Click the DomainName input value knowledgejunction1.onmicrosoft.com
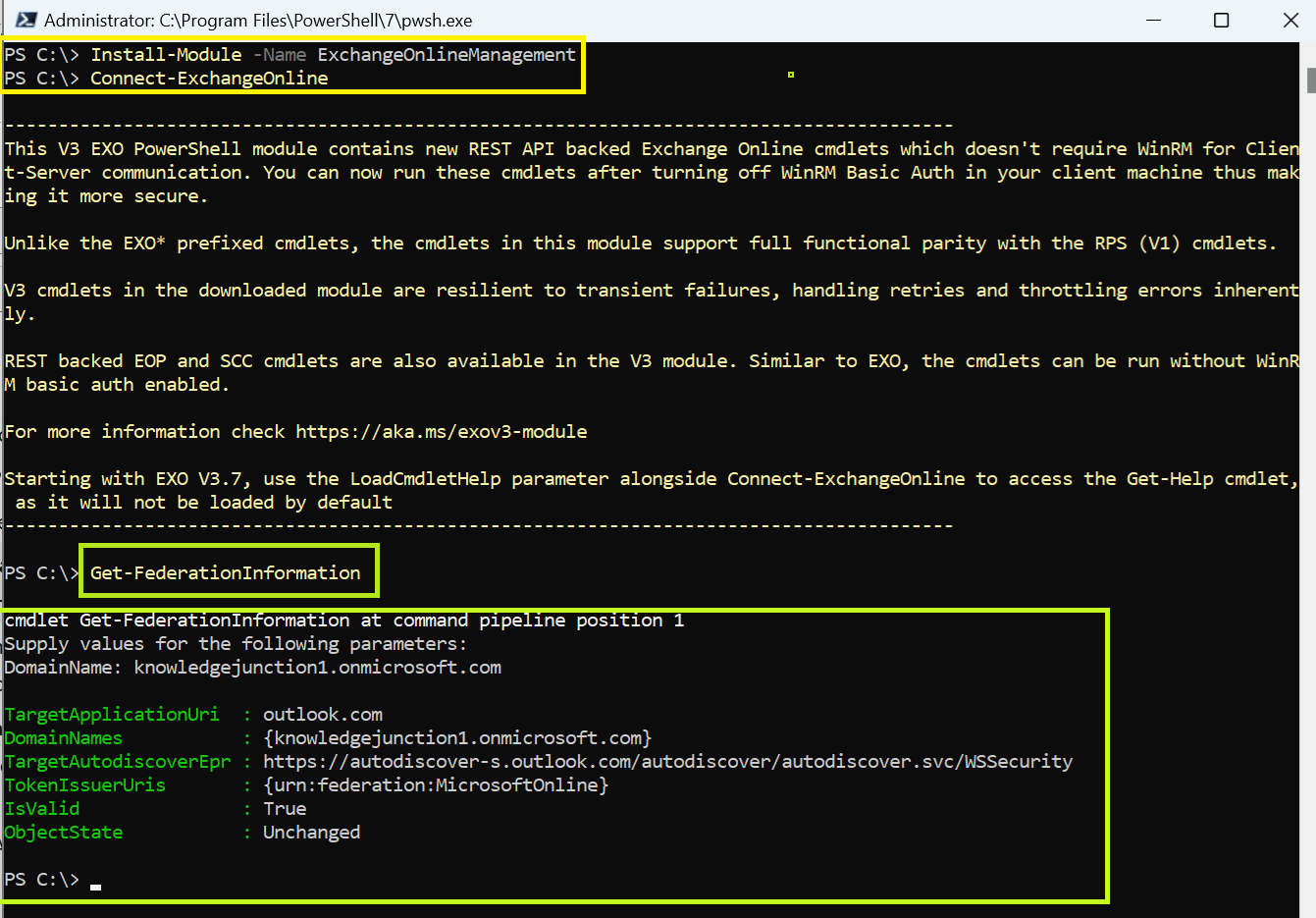The image size is (1316, 918). click(318, 668)
